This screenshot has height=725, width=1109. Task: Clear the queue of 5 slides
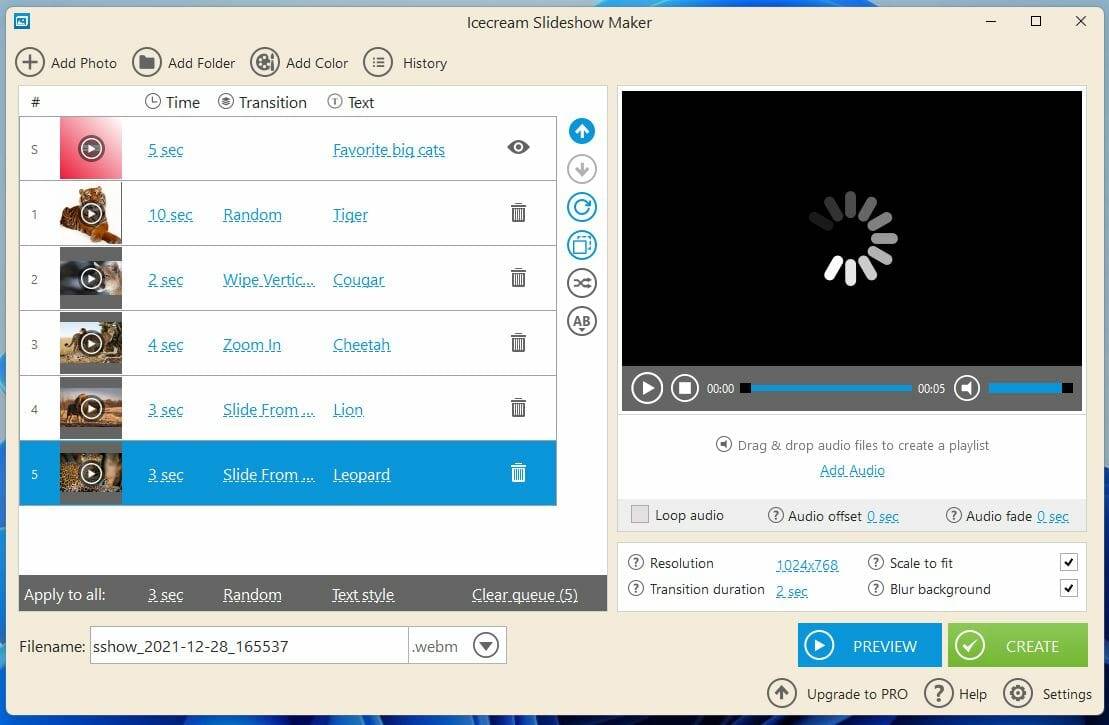(x=524, y=594)
